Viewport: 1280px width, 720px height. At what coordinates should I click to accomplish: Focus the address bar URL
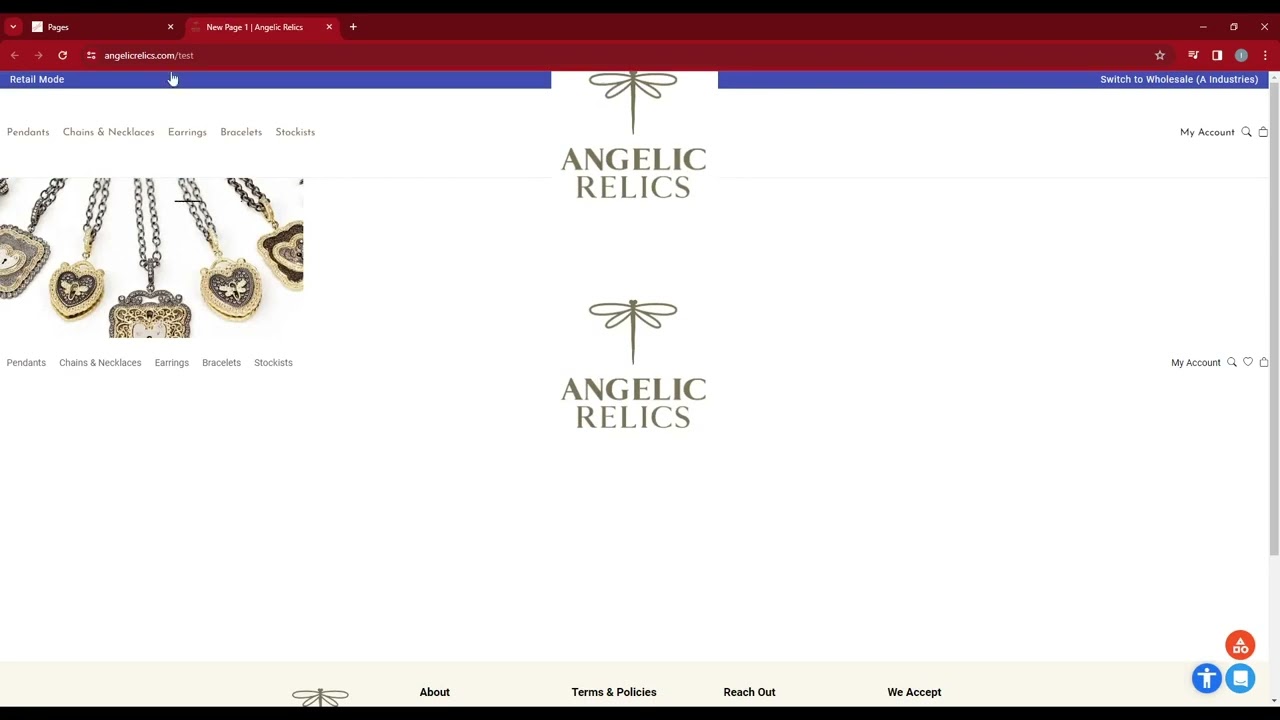click(x=149, y=55)
